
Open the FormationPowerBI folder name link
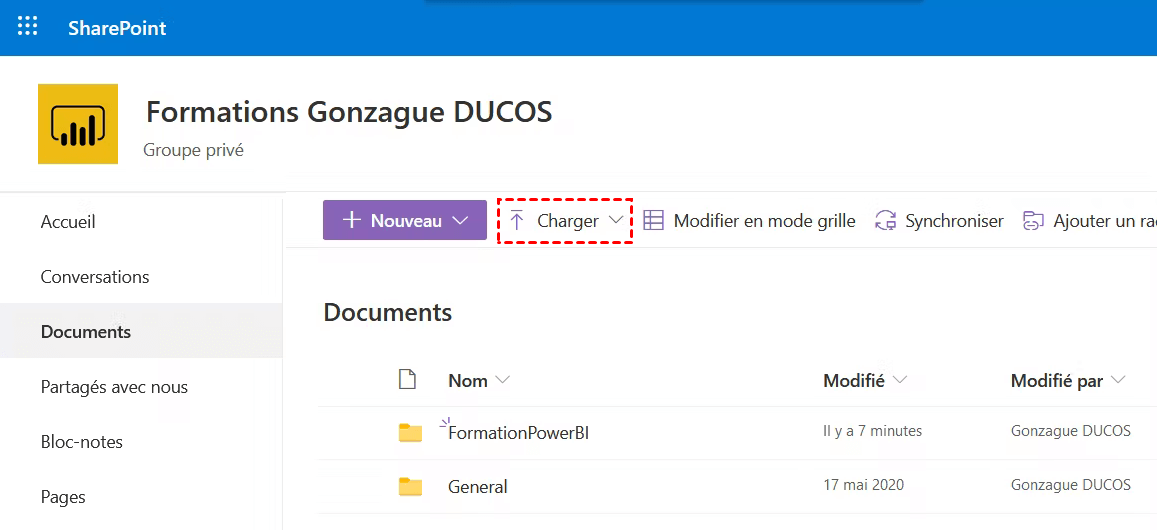518,433
